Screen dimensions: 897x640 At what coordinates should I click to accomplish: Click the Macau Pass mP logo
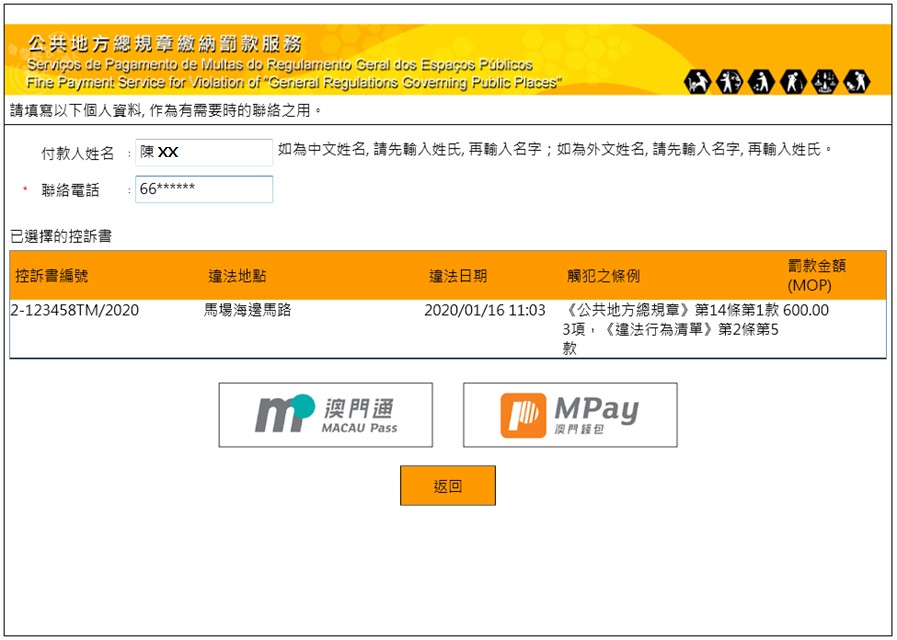click(x=284, y=414)
